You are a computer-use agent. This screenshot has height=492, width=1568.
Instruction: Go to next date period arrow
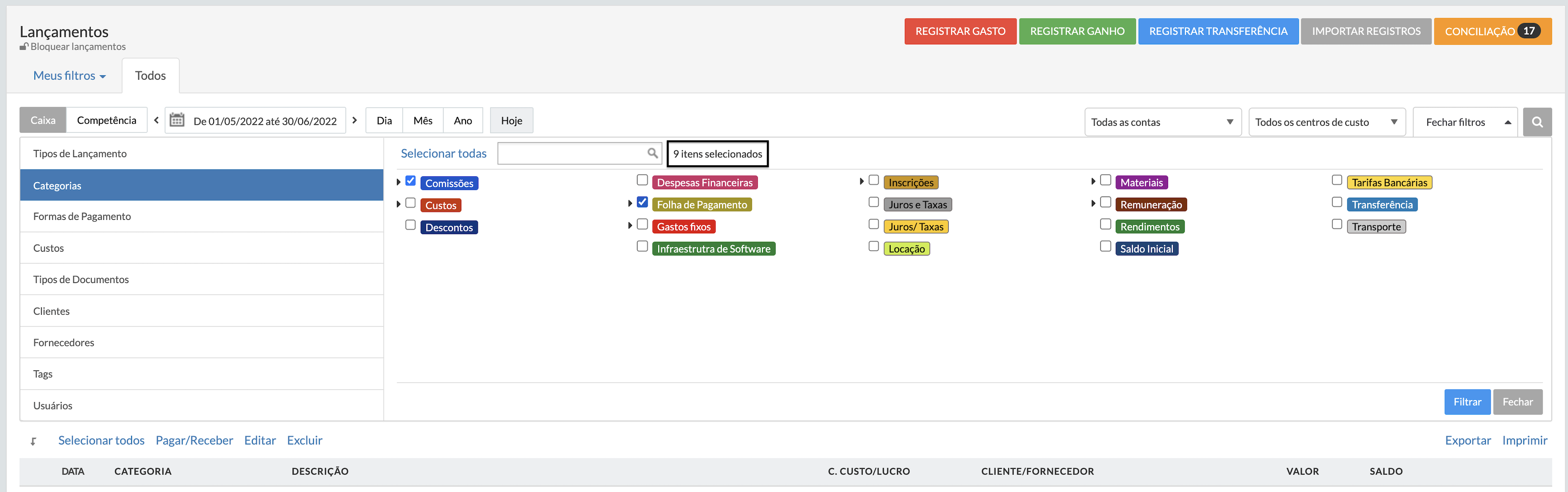tap(355, 120)
